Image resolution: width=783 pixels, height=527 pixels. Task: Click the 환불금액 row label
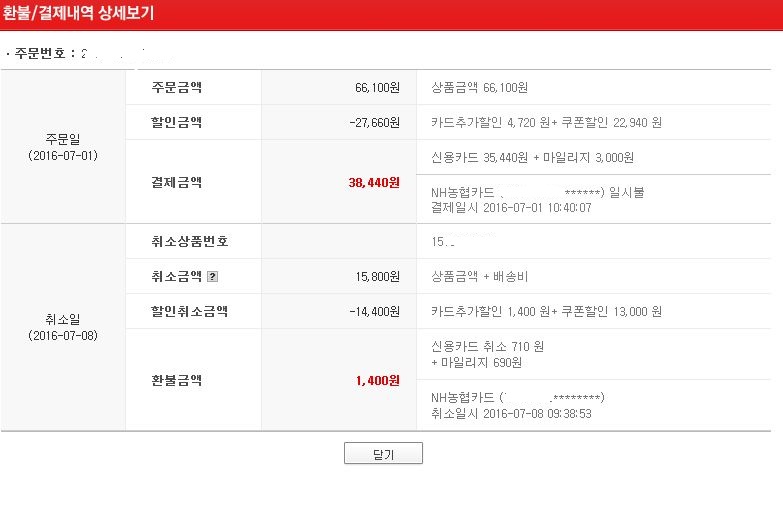tap(175, 380)
